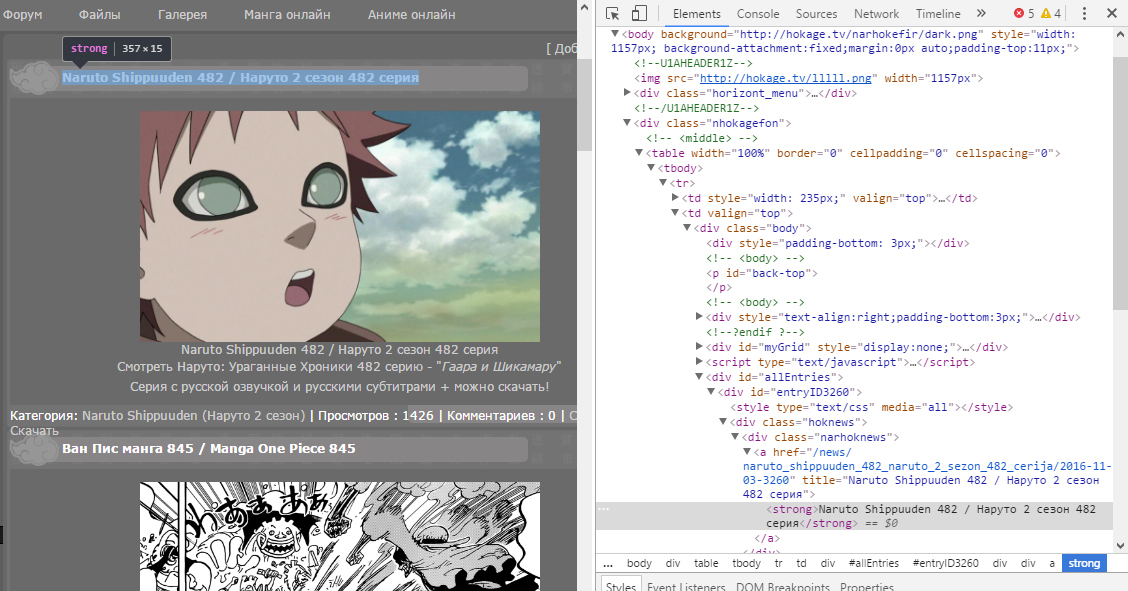Click the yellow warning count indicator

(1051, 14)
